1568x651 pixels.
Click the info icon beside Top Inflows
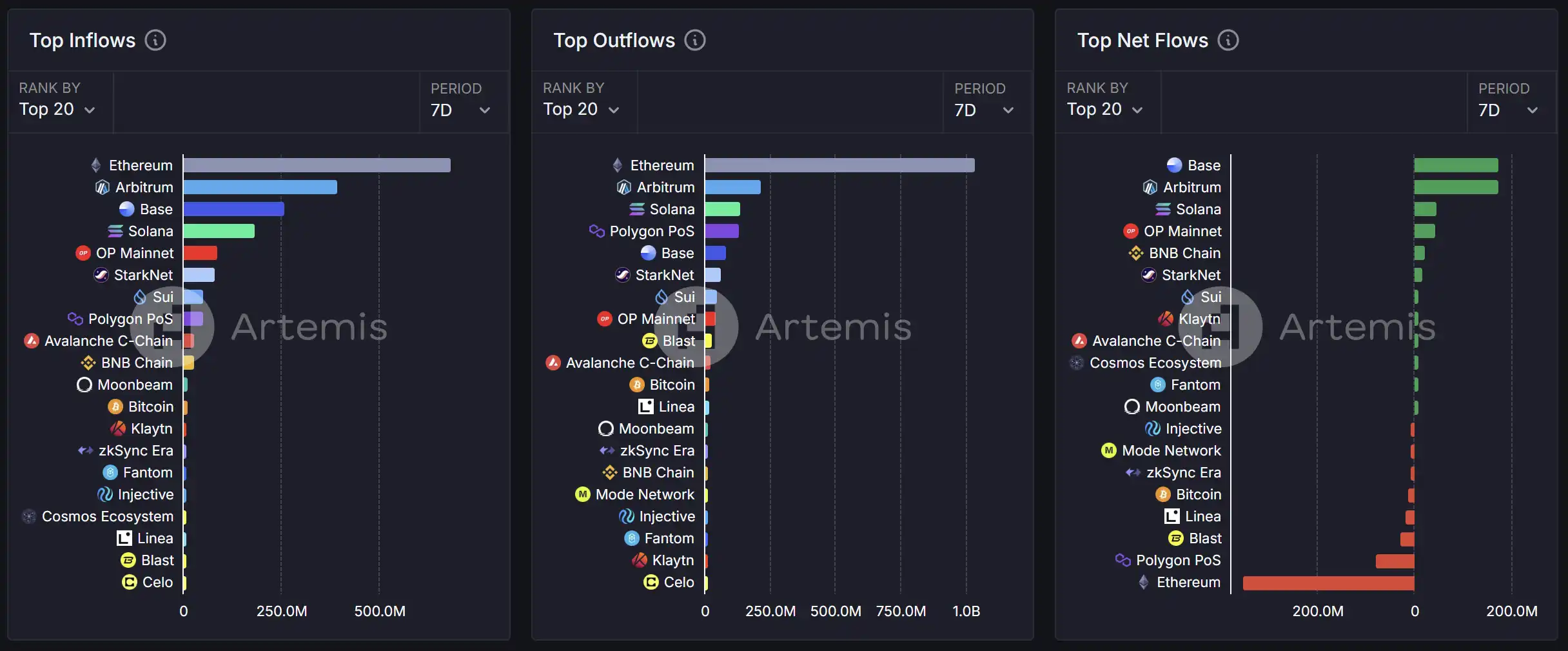coord(155,40)
